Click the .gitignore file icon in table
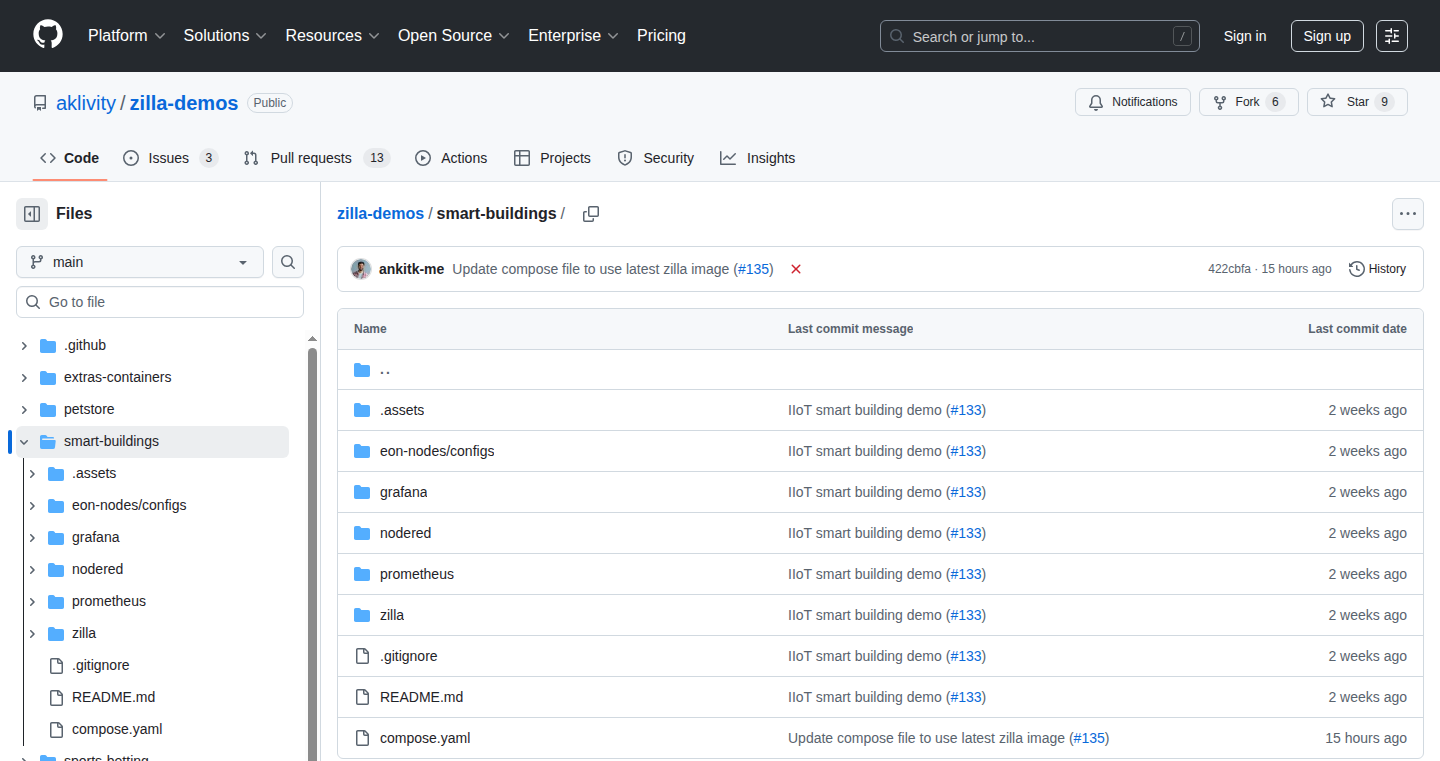1440x761 pixels. pyautogui.click(x=362, y=656)
